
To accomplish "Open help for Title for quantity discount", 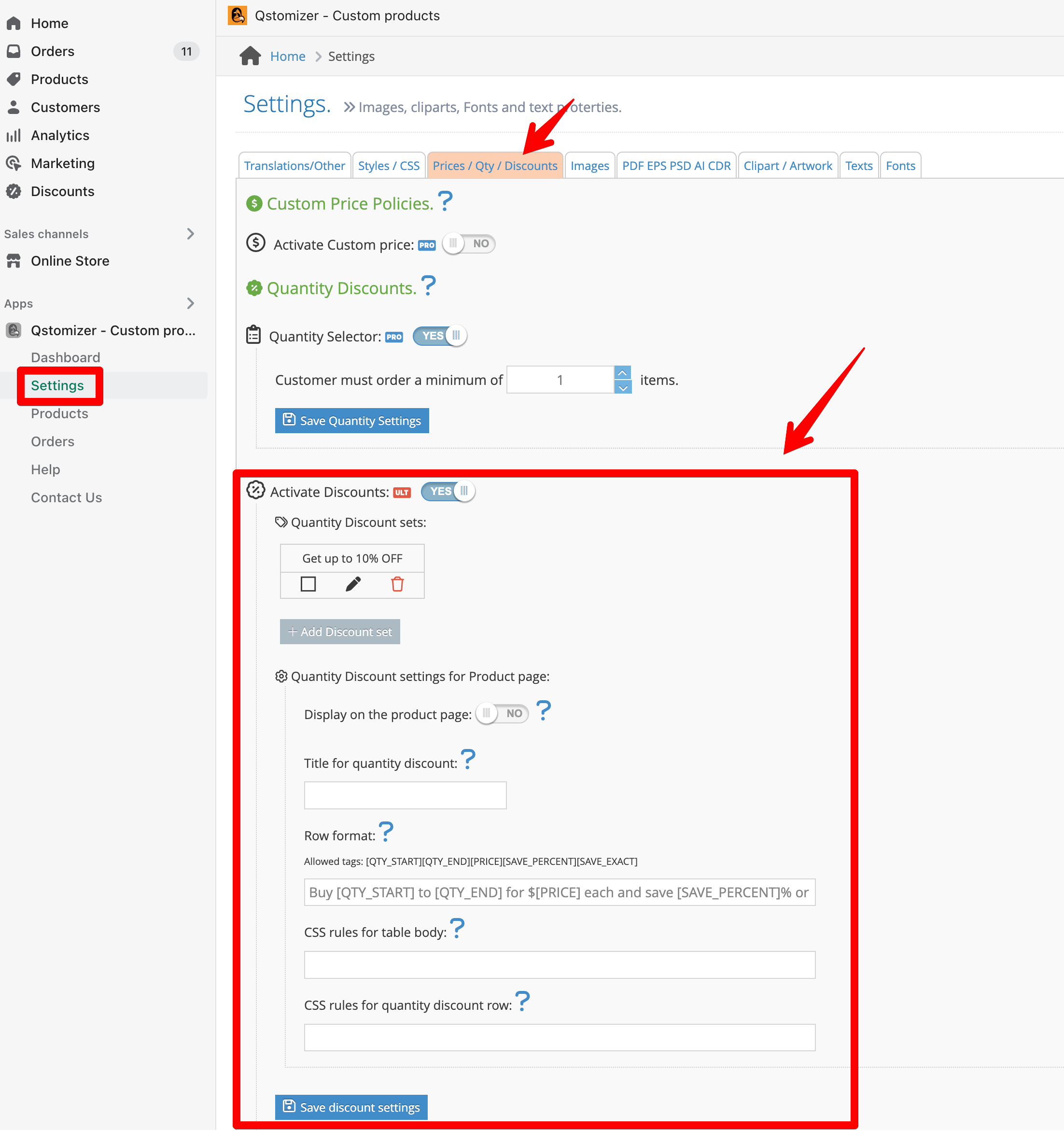I will pos(468,759).
